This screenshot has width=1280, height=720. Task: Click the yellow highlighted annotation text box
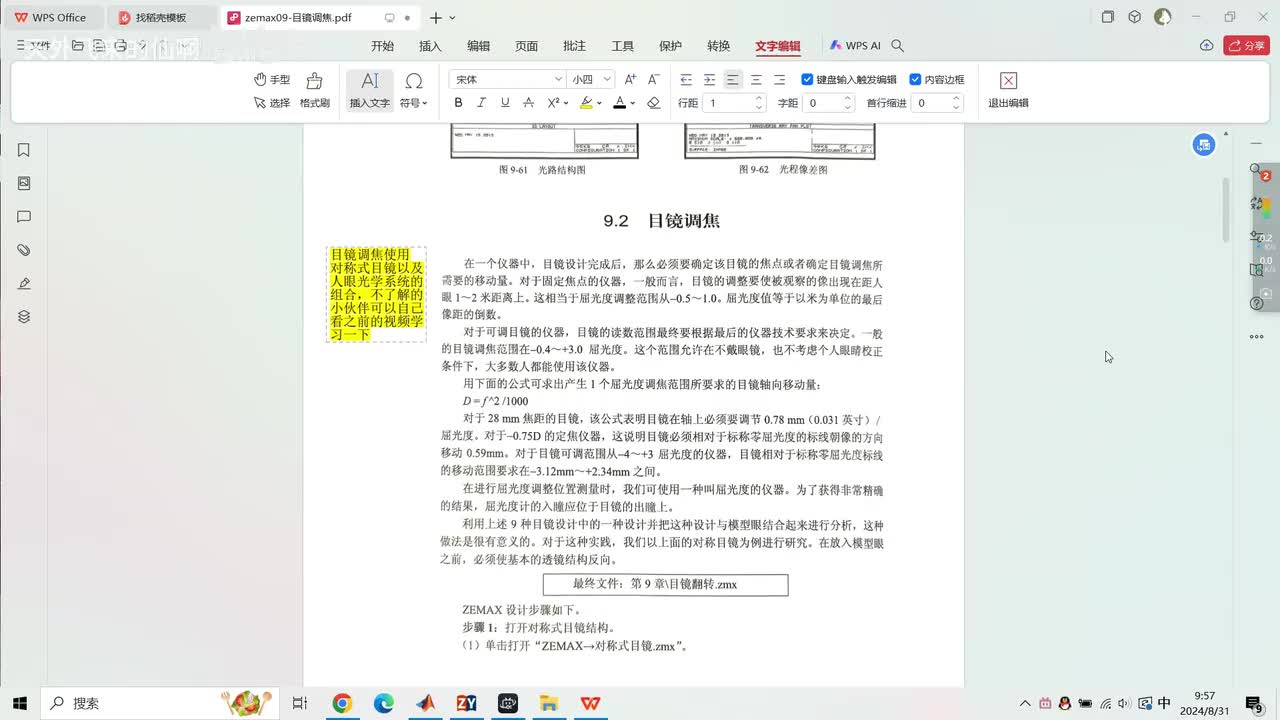pos(377,295)
